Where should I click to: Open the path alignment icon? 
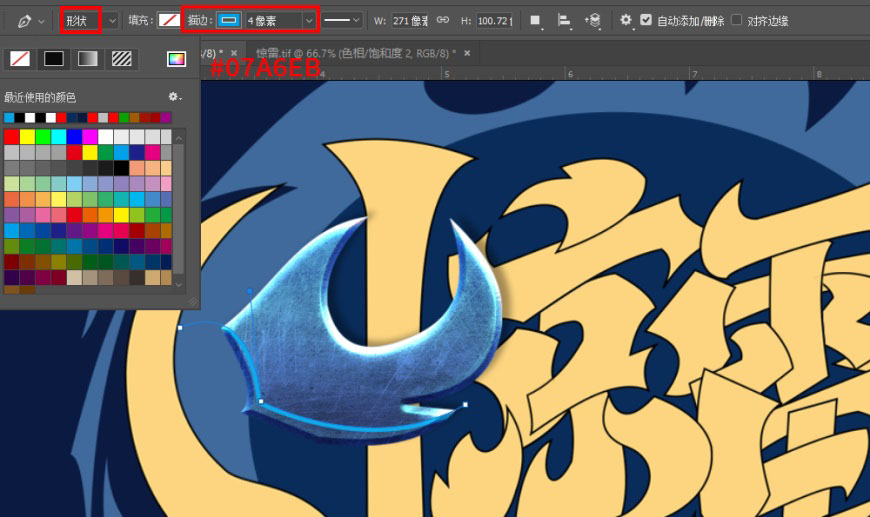pyautogui.click(x=564, y=21)
